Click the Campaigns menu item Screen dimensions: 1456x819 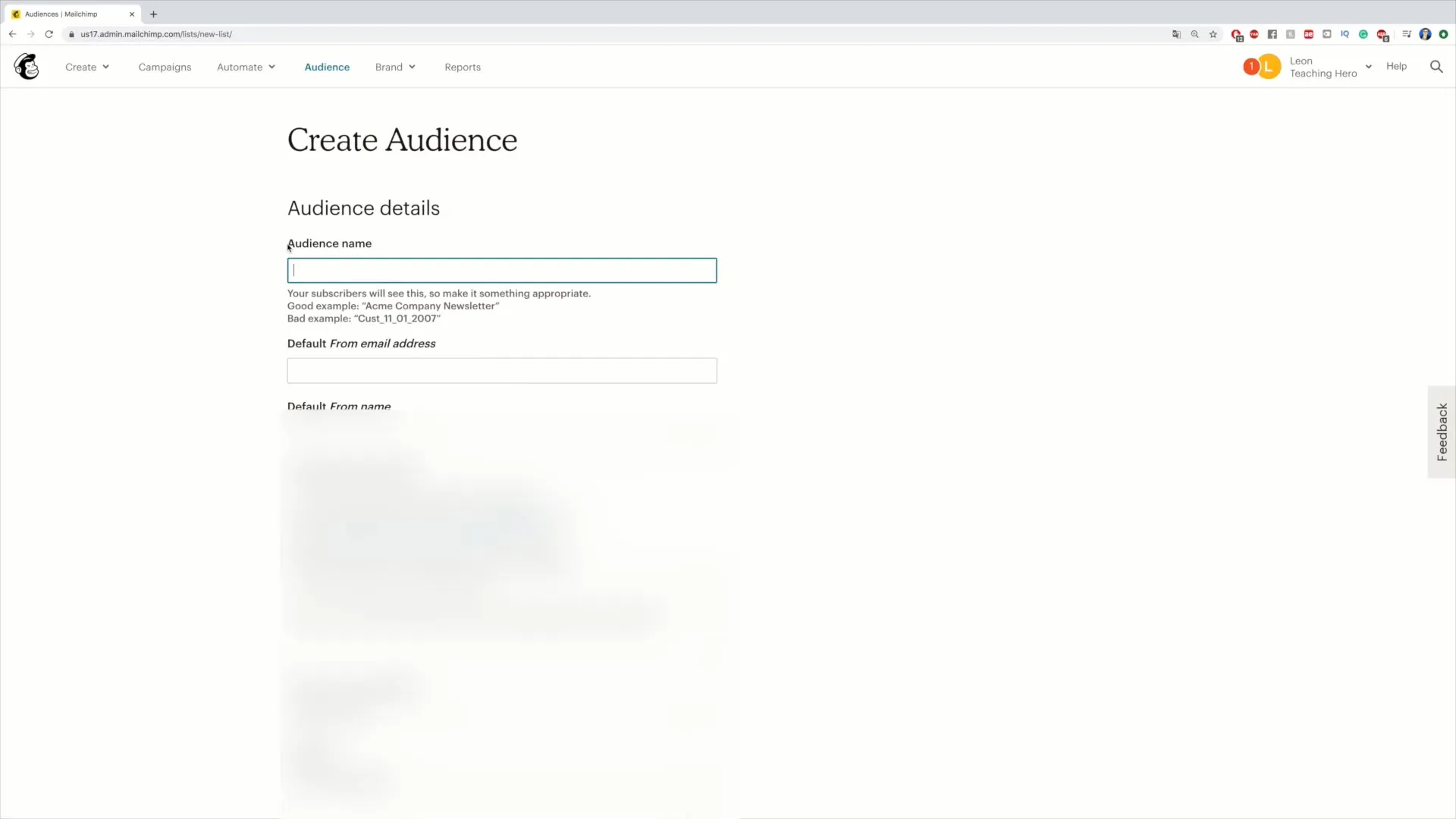pyautogui.click(x=164, y=66)
